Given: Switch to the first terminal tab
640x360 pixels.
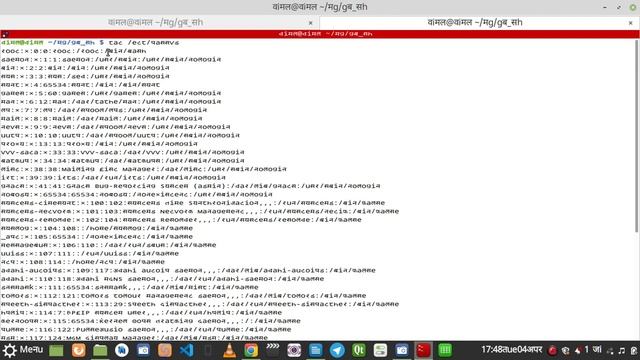Looking at the screenshot, I should click(155, 22).
